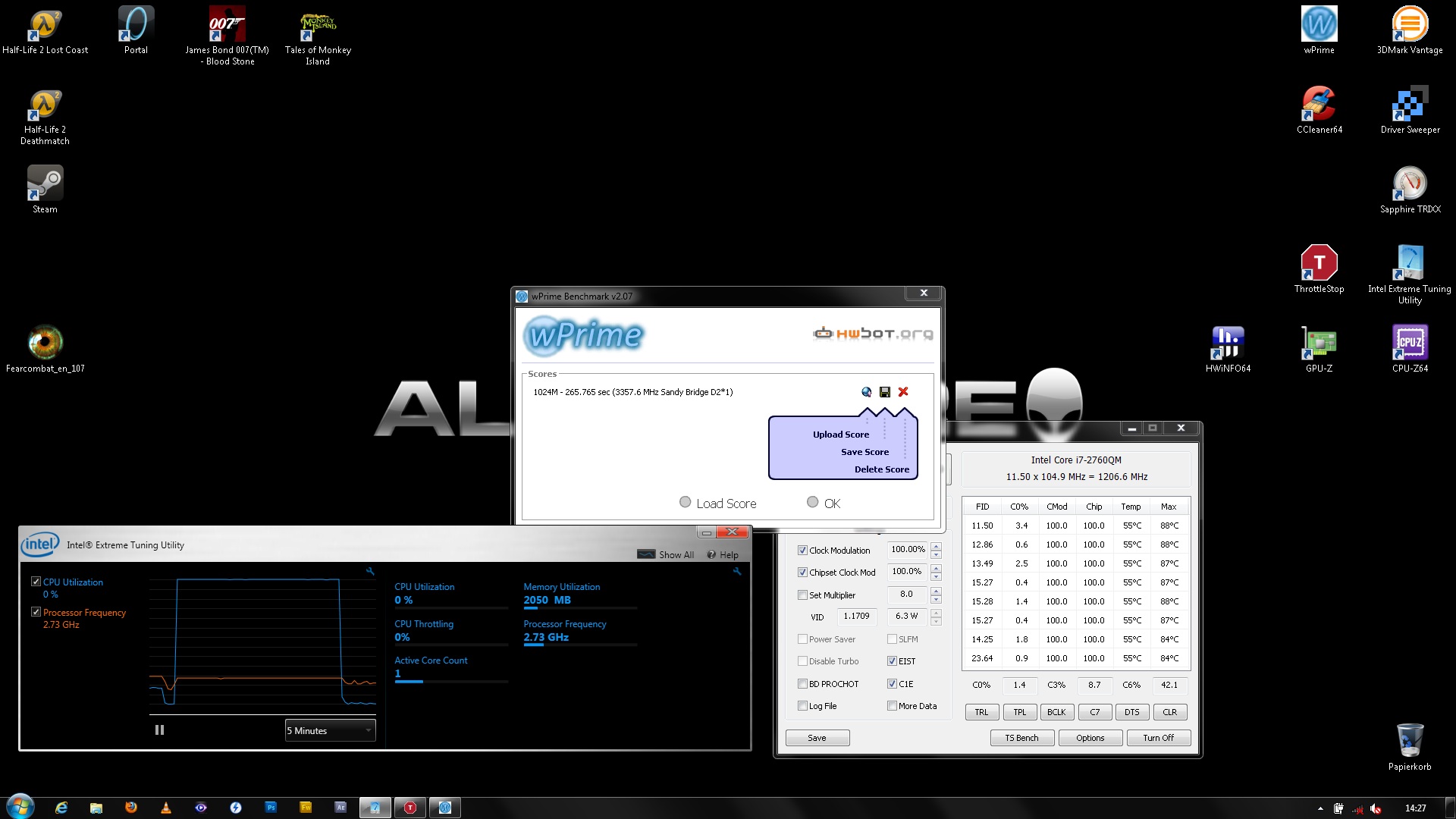Open Help in Intel XTU

[x=723, y=554]
